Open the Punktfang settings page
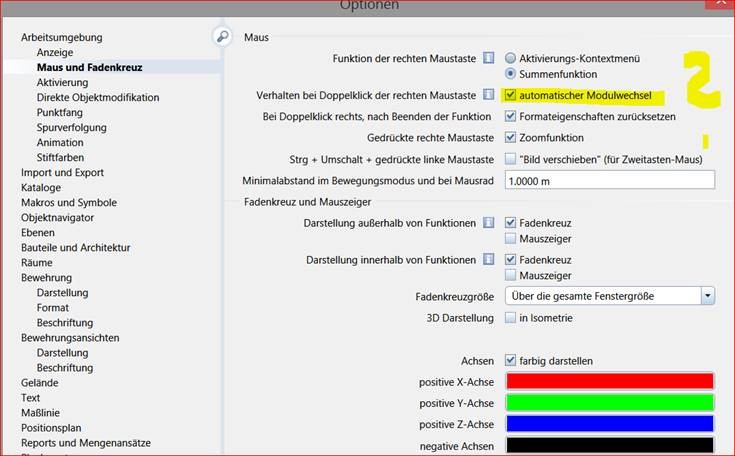This screenshot has height=456, width=735. tap(59, 112)
